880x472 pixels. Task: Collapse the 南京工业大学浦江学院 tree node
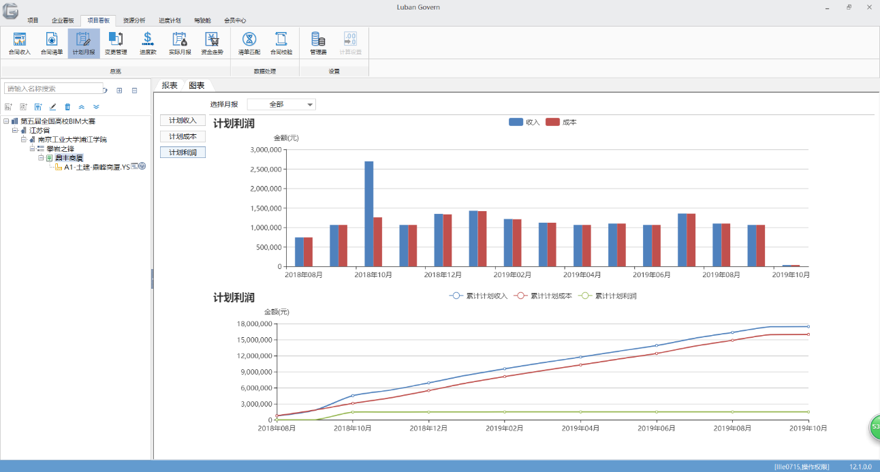point(24,139)
